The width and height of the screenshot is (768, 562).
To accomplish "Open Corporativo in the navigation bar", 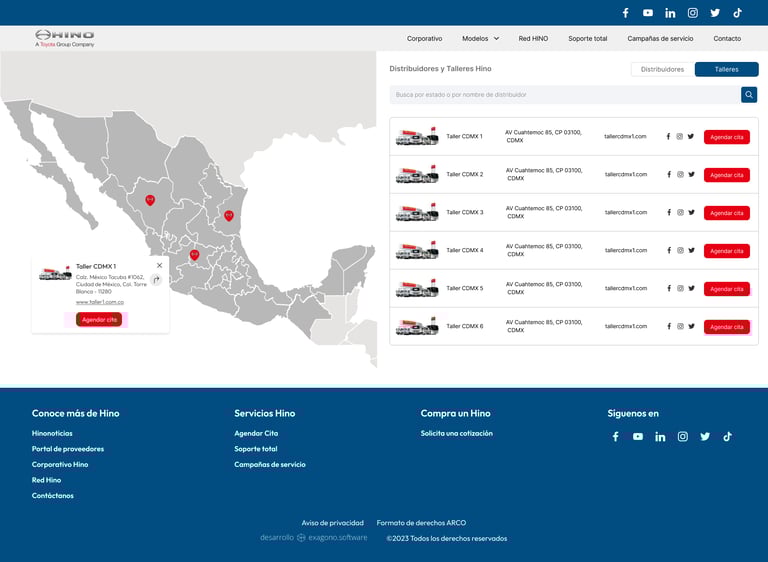I will pyautogui.click(x=424, y=38).
